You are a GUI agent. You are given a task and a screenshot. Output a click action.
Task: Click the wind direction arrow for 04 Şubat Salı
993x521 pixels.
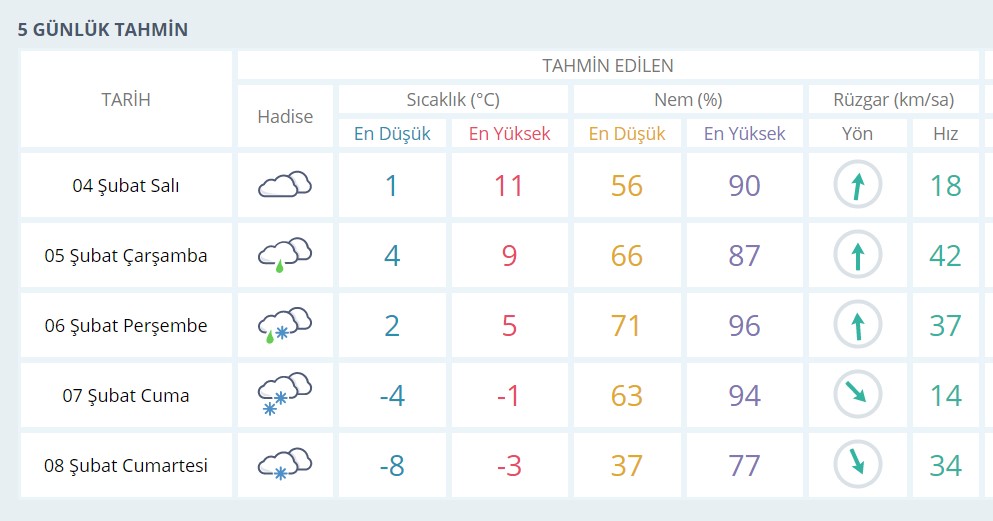857,185
